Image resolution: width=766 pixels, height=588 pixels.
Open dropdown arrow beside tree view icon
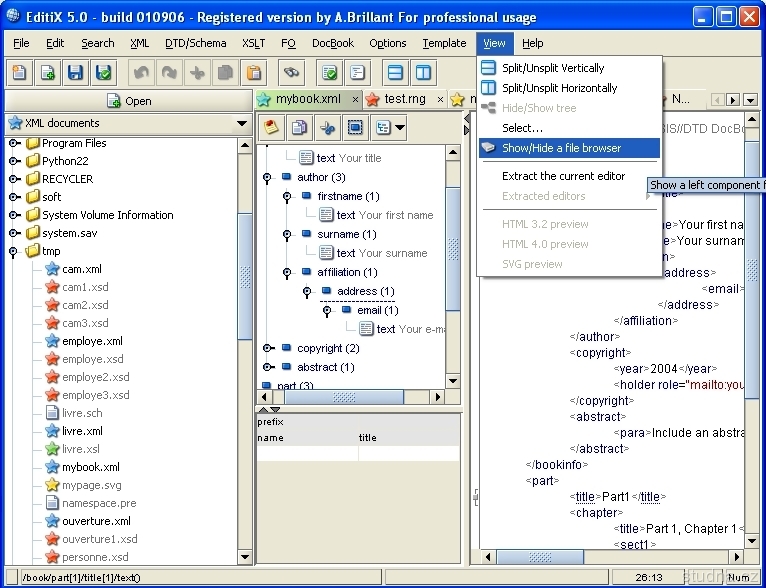[x=400, y=128]
